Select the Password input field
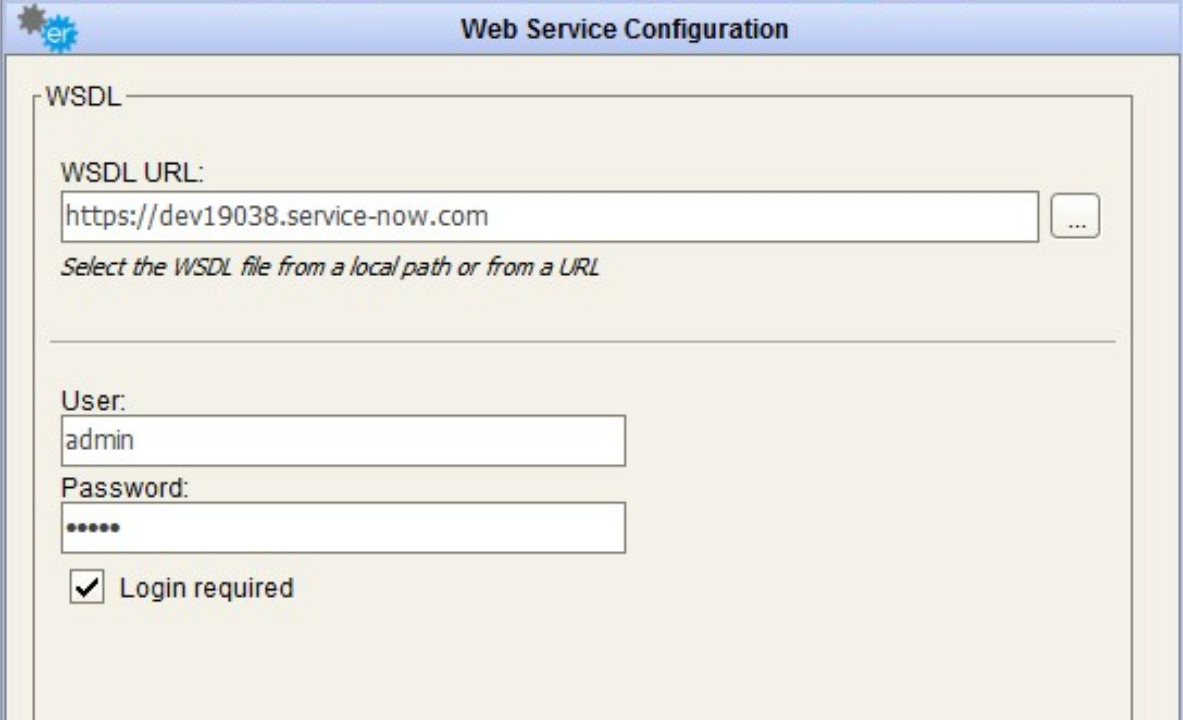Viewport: 1183px width, 720px height. pyautogui.click(x=343, y=528)
